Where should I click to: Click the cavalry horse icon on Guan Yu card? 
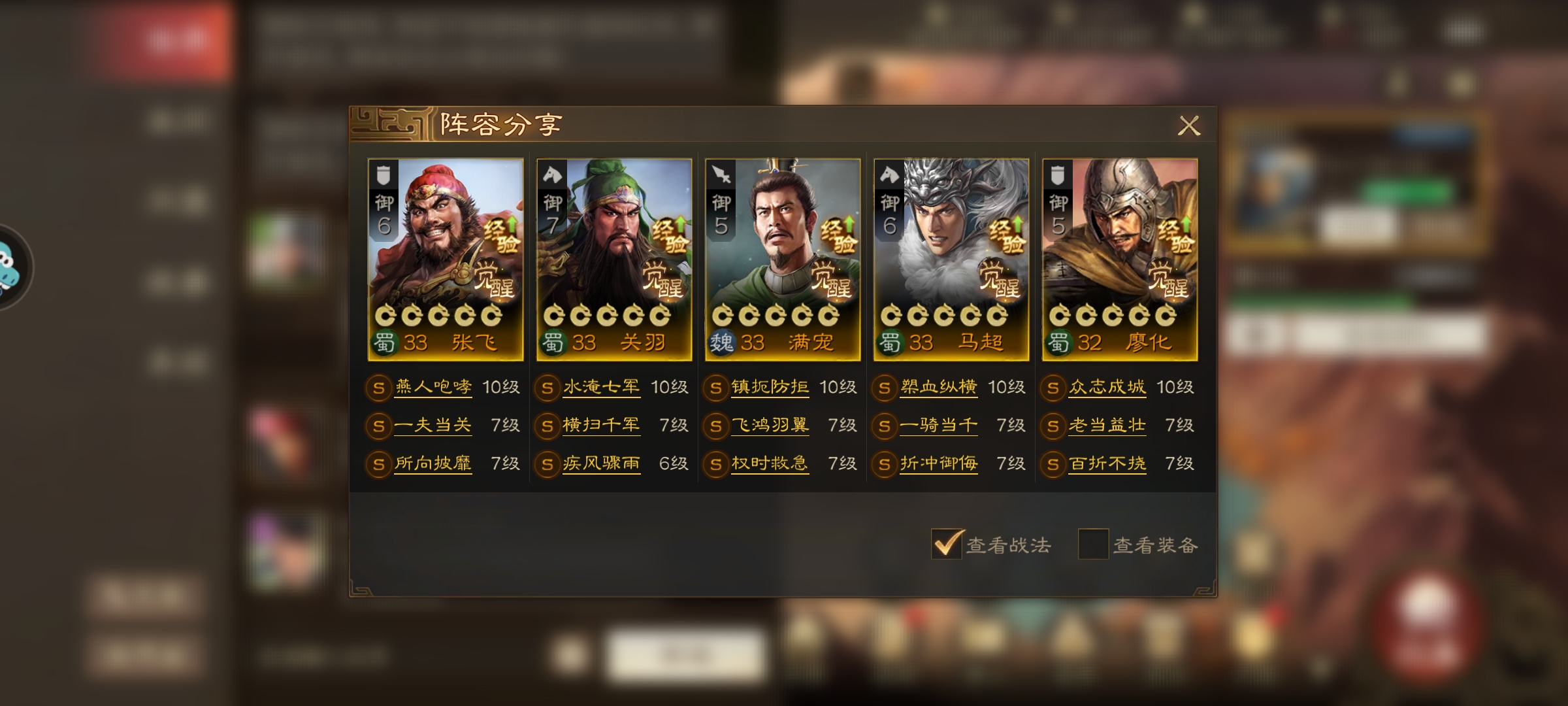pos(553,175)
